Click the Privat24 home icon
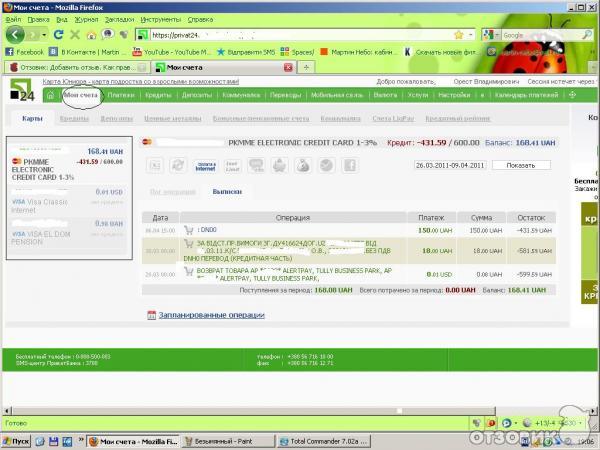 50,95
